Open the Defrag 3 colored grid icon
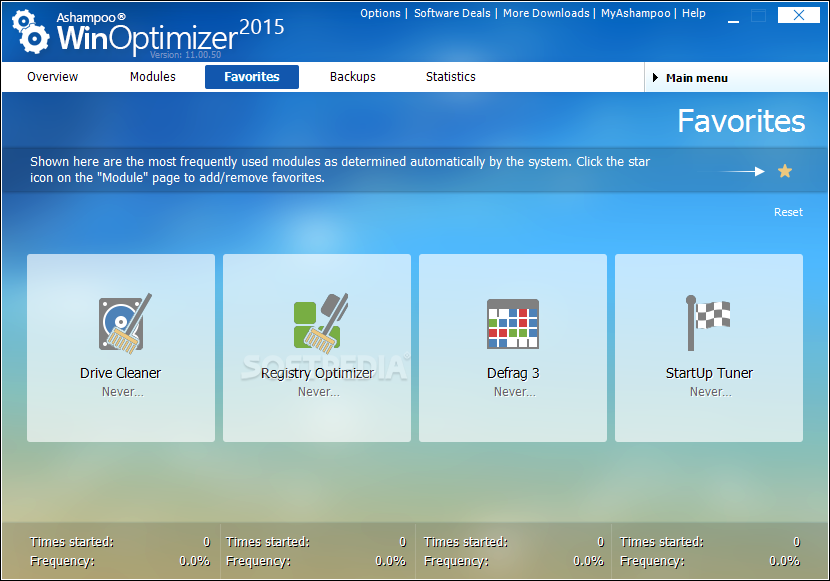The width and height of the screenshot is (830, 581). pos(512,323)
